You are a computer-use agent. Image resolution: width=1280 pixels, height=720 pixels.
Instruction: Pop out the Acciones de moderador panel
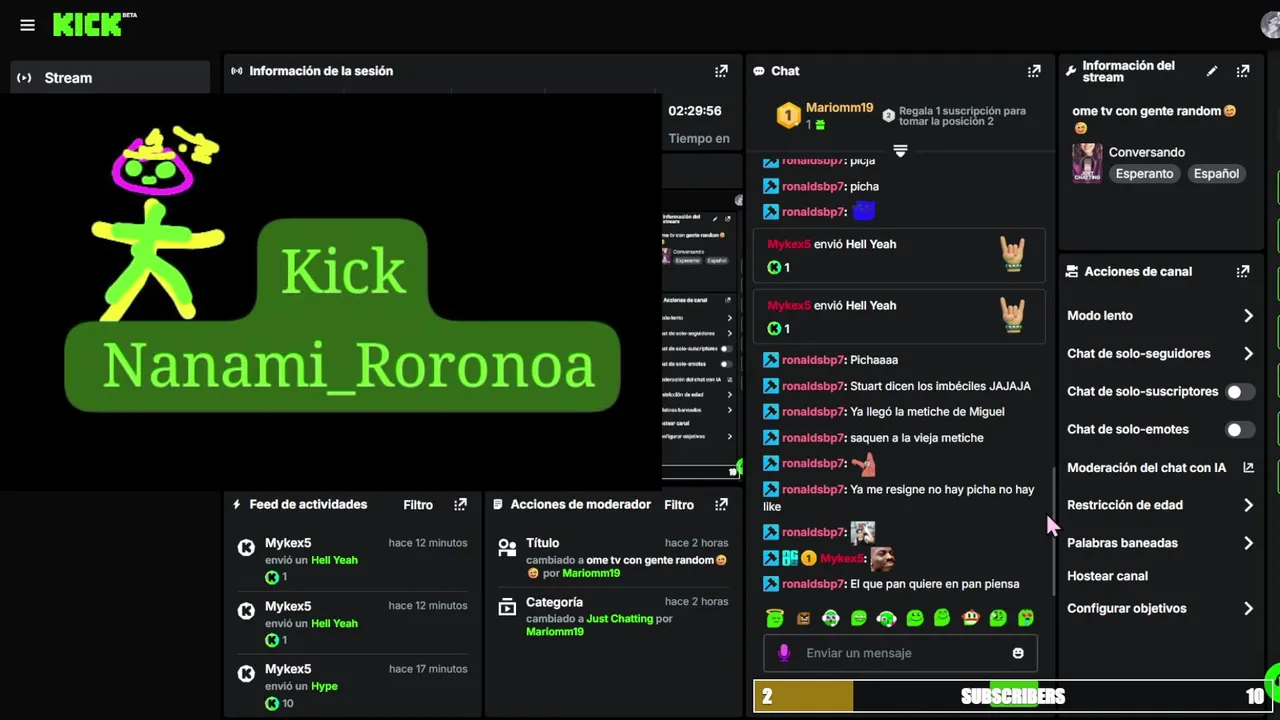[721, 505]
